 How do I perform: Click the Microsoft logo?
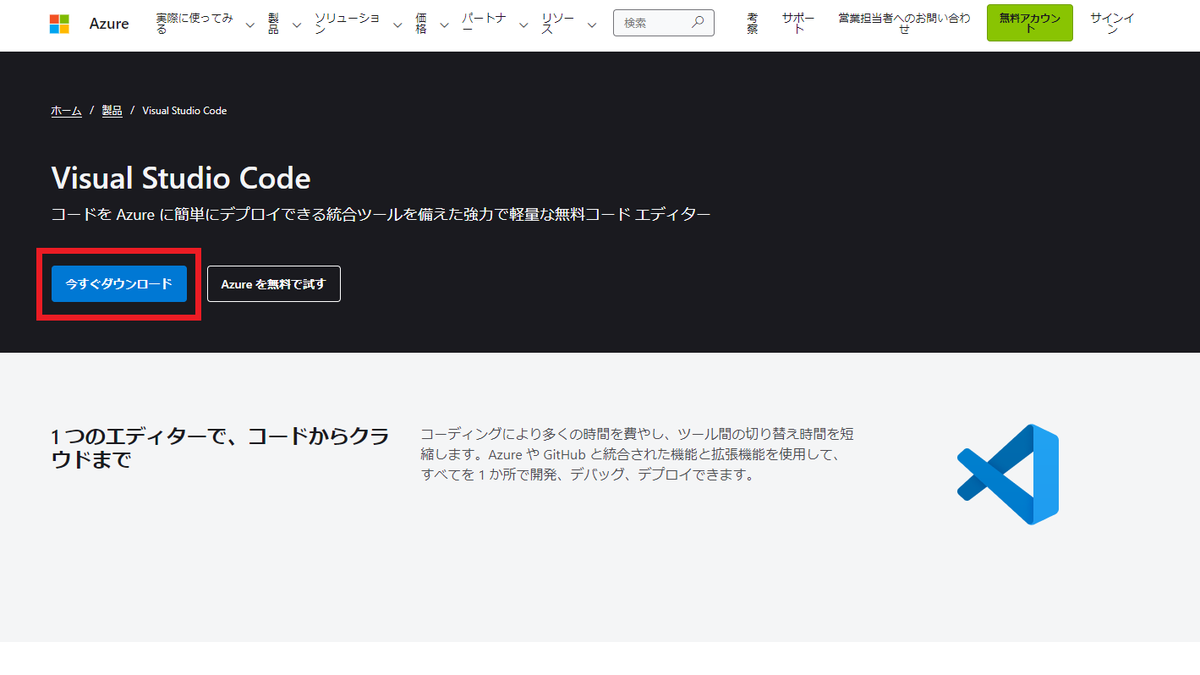point(60,23)
